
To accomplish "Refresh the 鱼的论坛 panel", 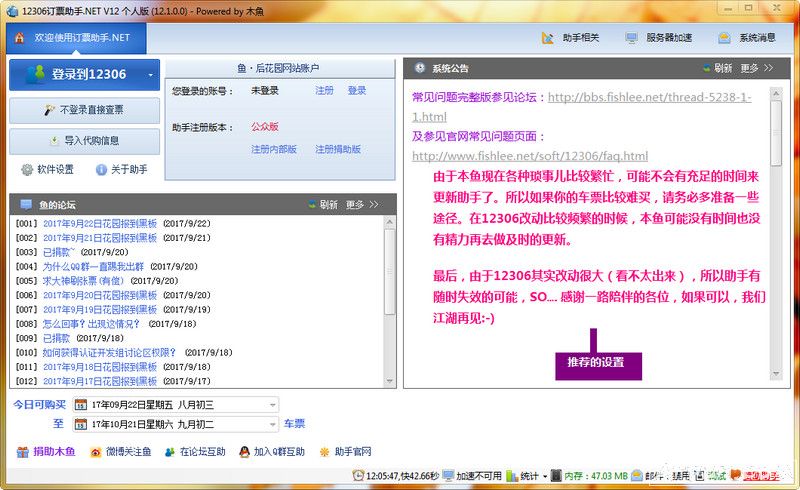I will (323, 205).
